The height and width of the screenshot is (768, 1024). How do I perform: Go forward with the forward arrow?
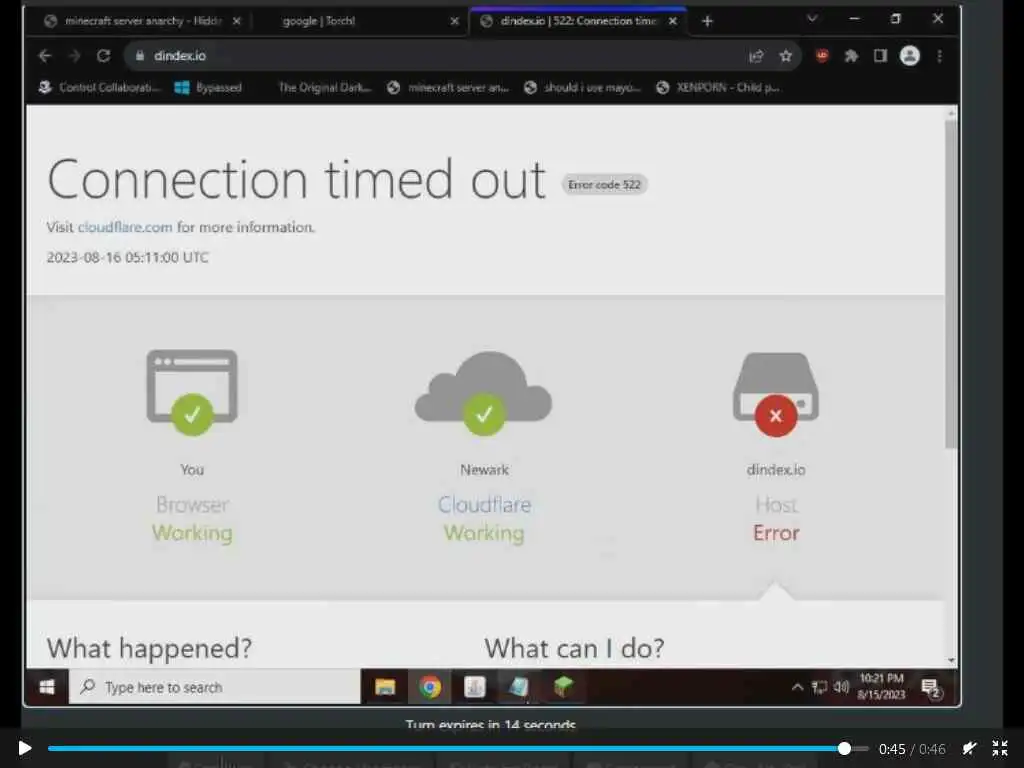[x=74, y=56]
